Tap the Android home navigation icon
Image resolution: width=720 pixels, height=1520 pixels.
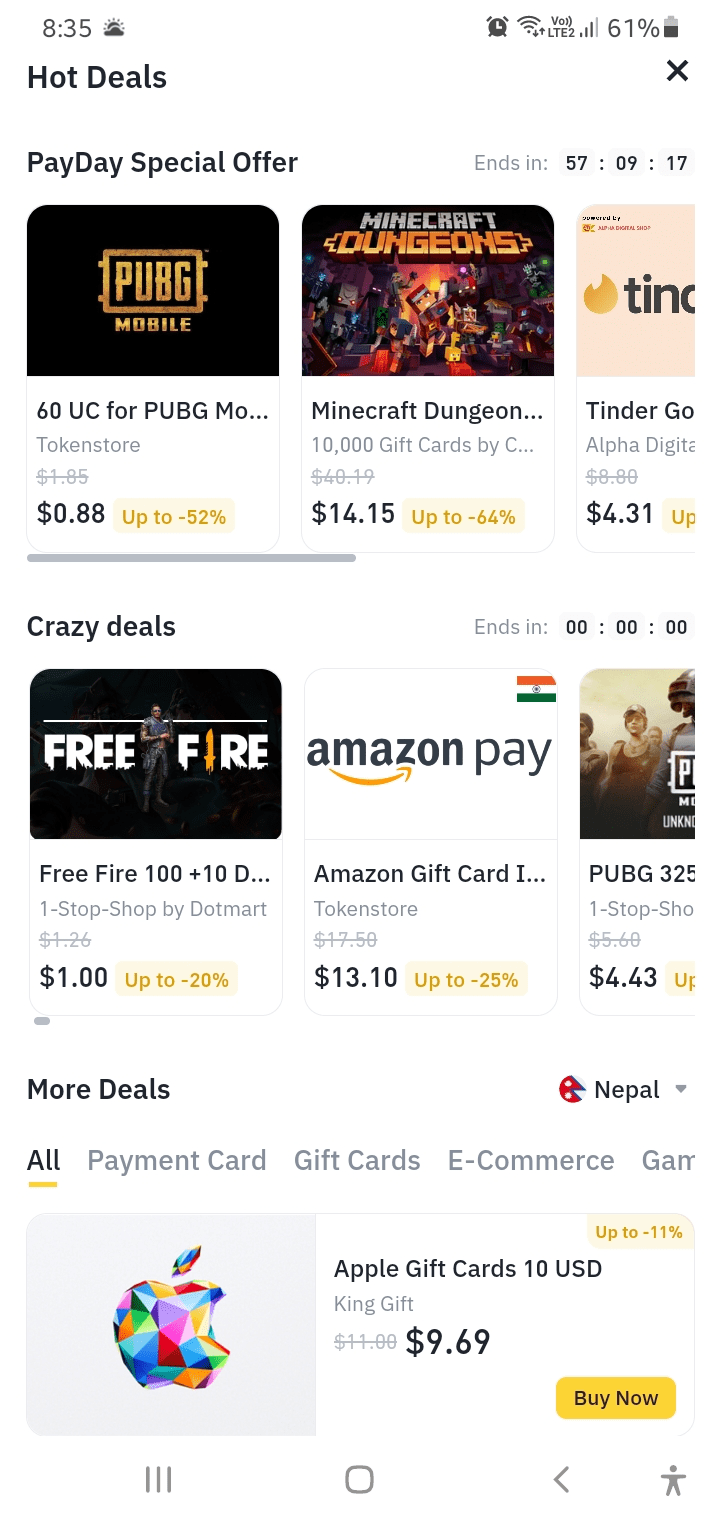coord(359,1479)
